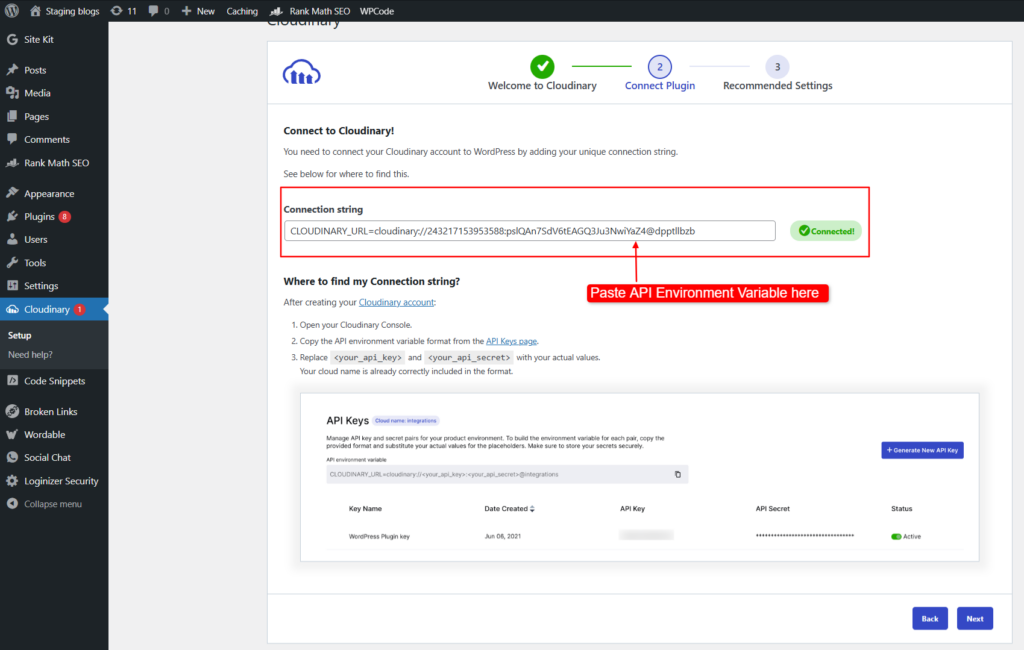Open the comments bubble icon in admin bar
Viewport: 1024px width, 650px height.
click(153, 11)
